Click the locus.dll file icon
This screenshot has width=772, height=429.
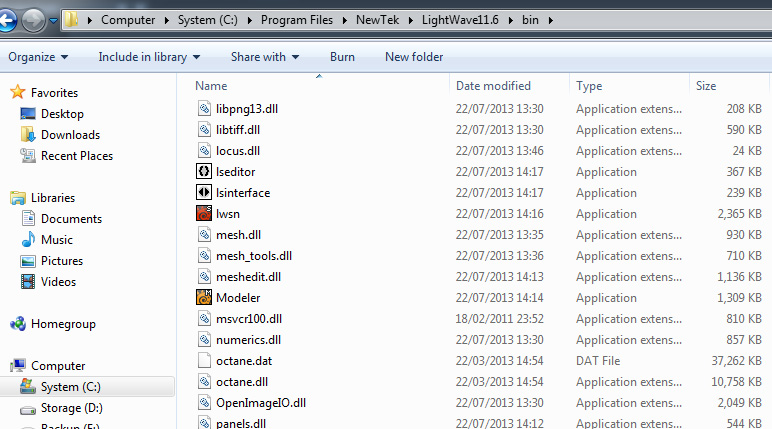pos(204,151)
